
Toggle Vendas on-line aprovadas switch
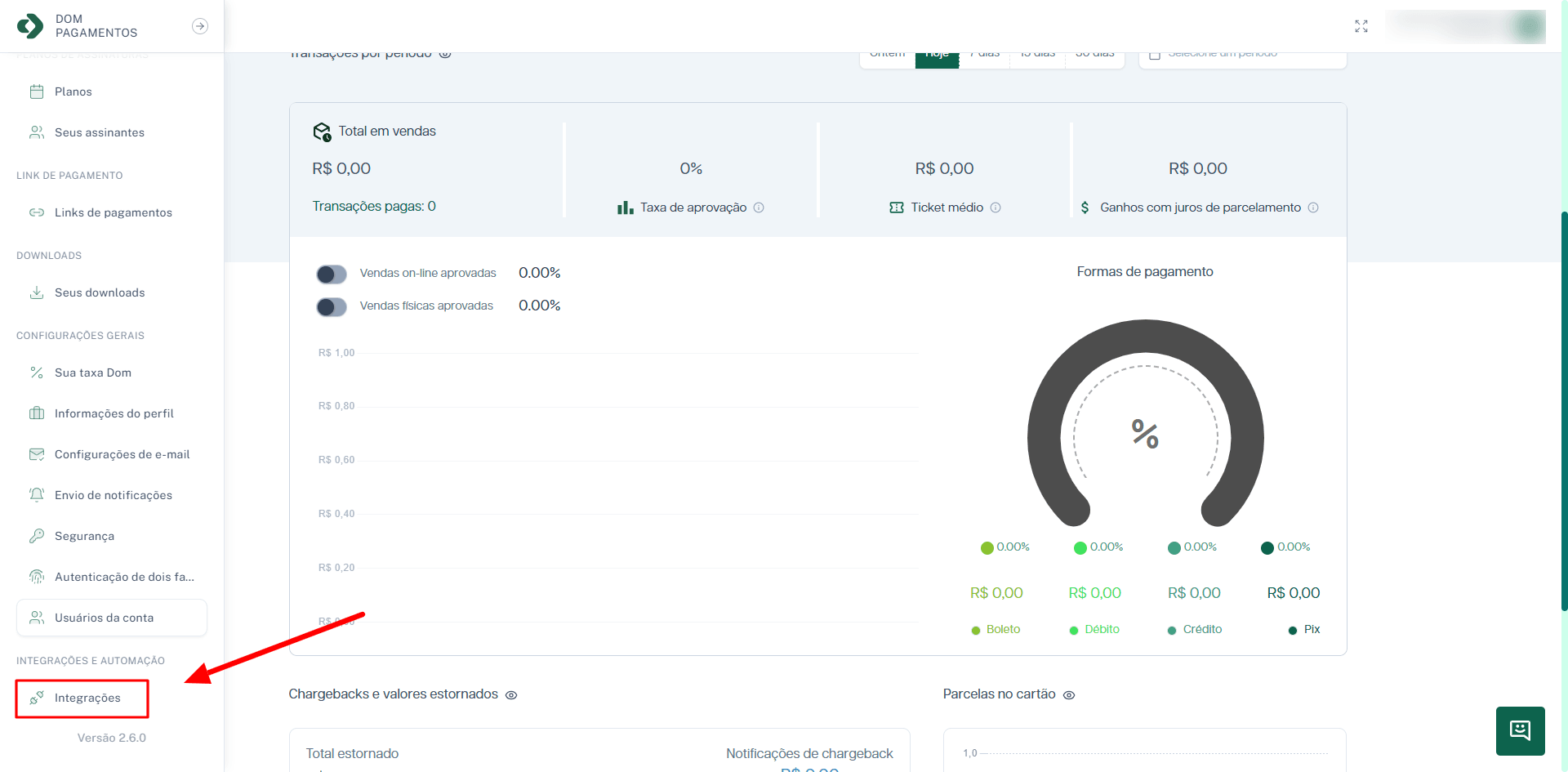coord(332,274)
